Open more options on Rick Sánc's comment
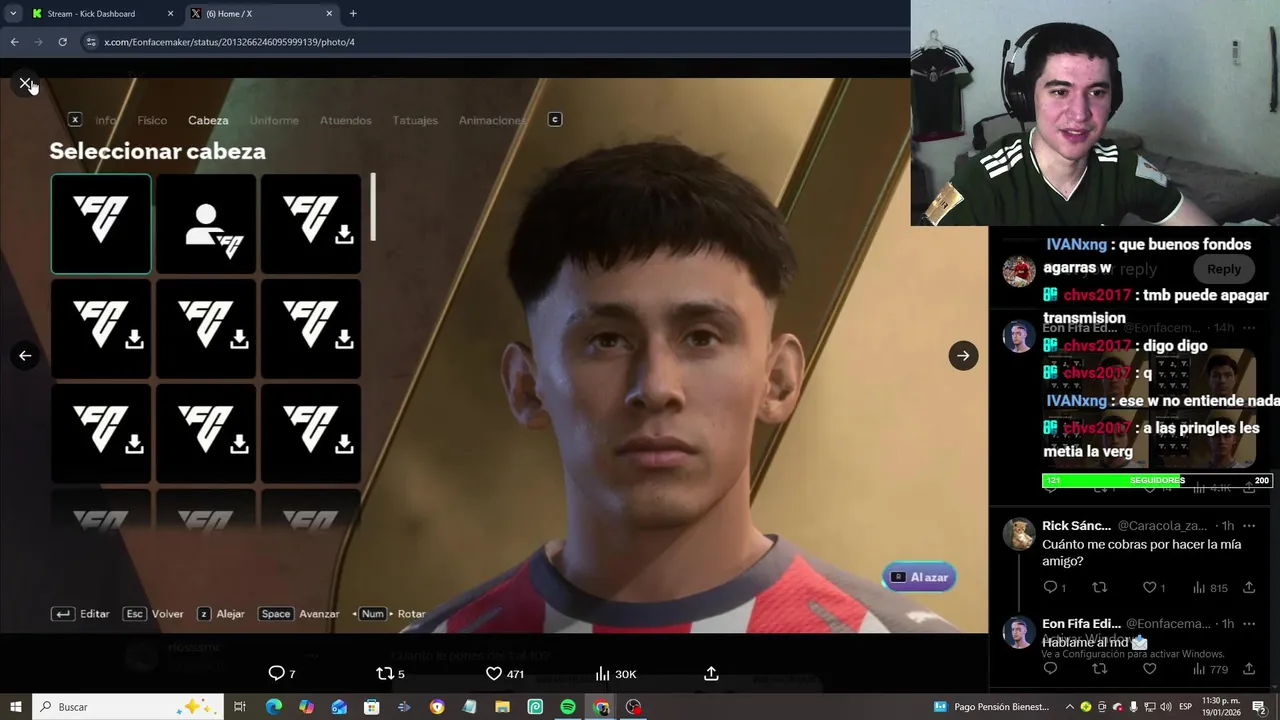 pos(1249,526)
